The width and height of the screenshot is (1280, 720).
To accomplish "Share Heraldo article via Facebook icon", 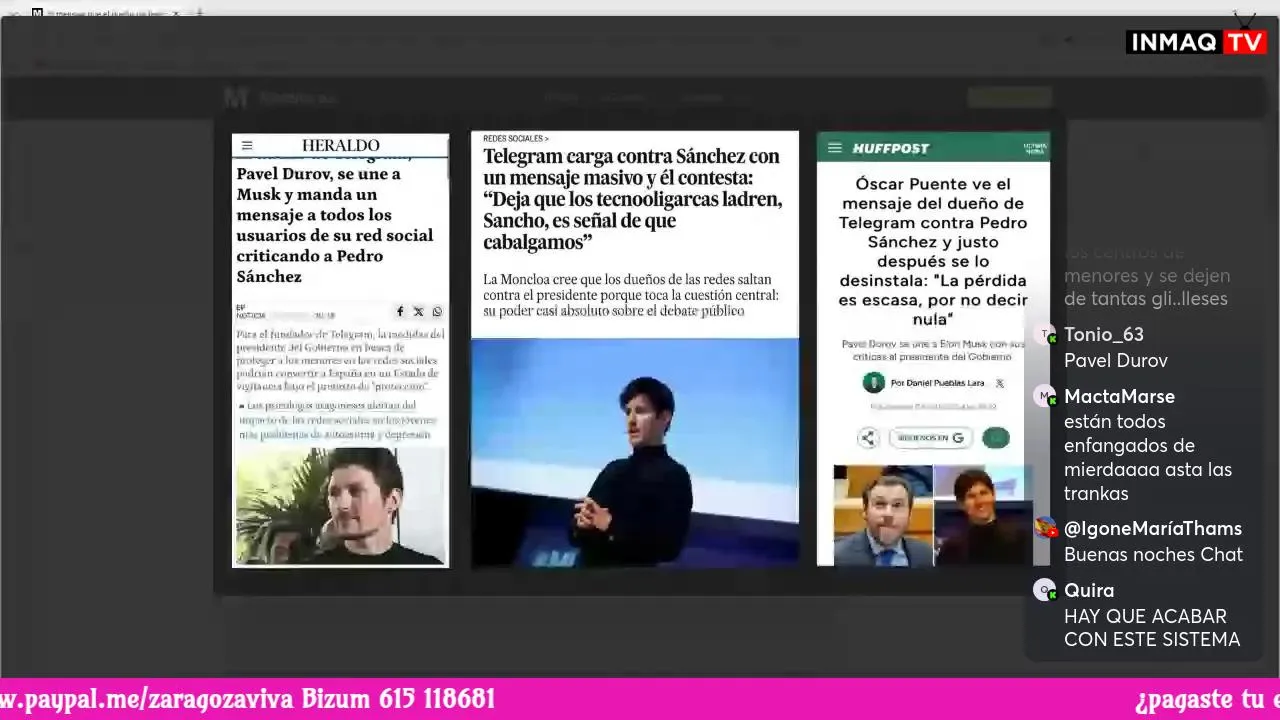I will pos(400,312).
